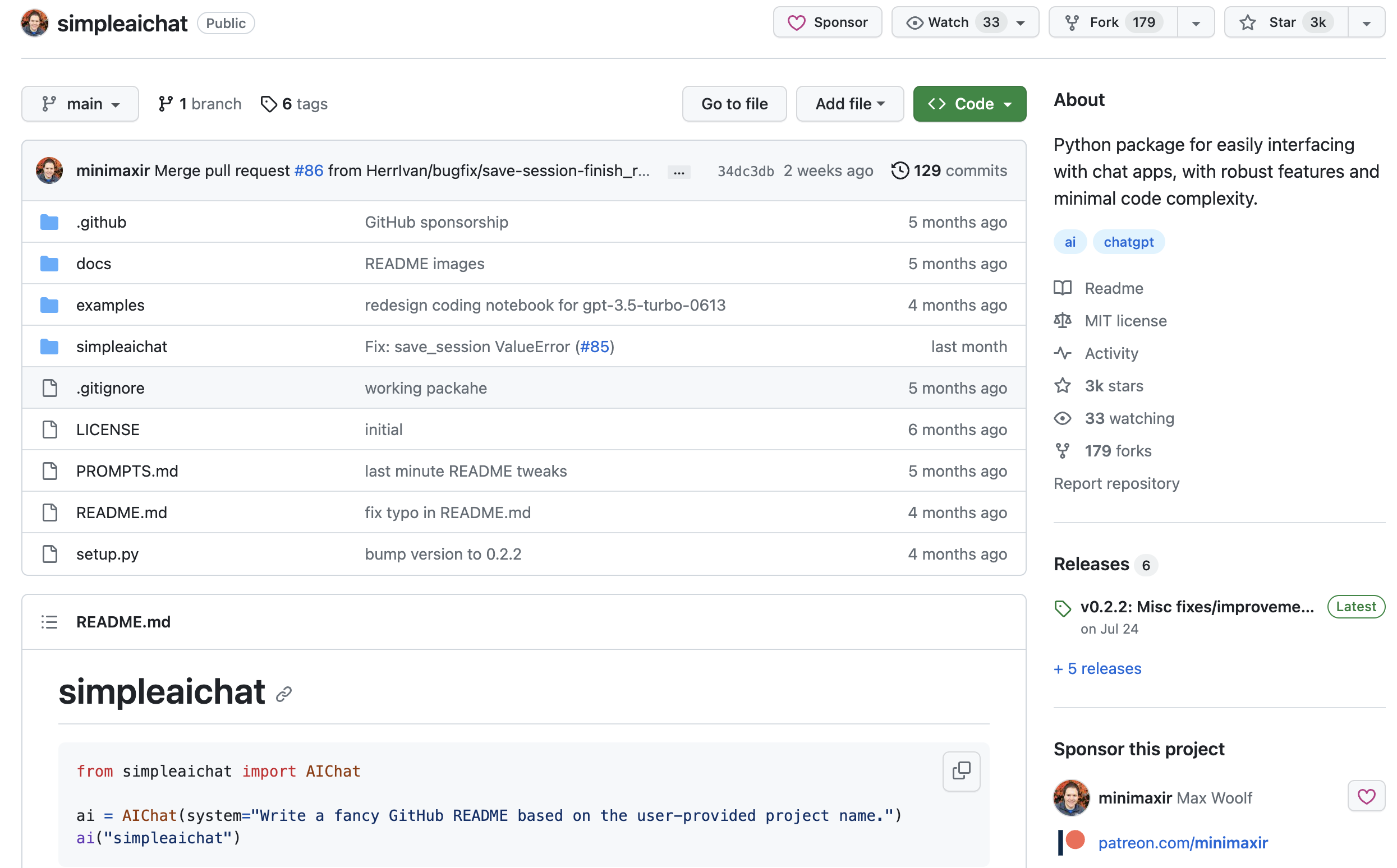Star the simpleaichat repository
Image resolution: width=1397 pixels, height=868 pixels.
click(1285, 22)
